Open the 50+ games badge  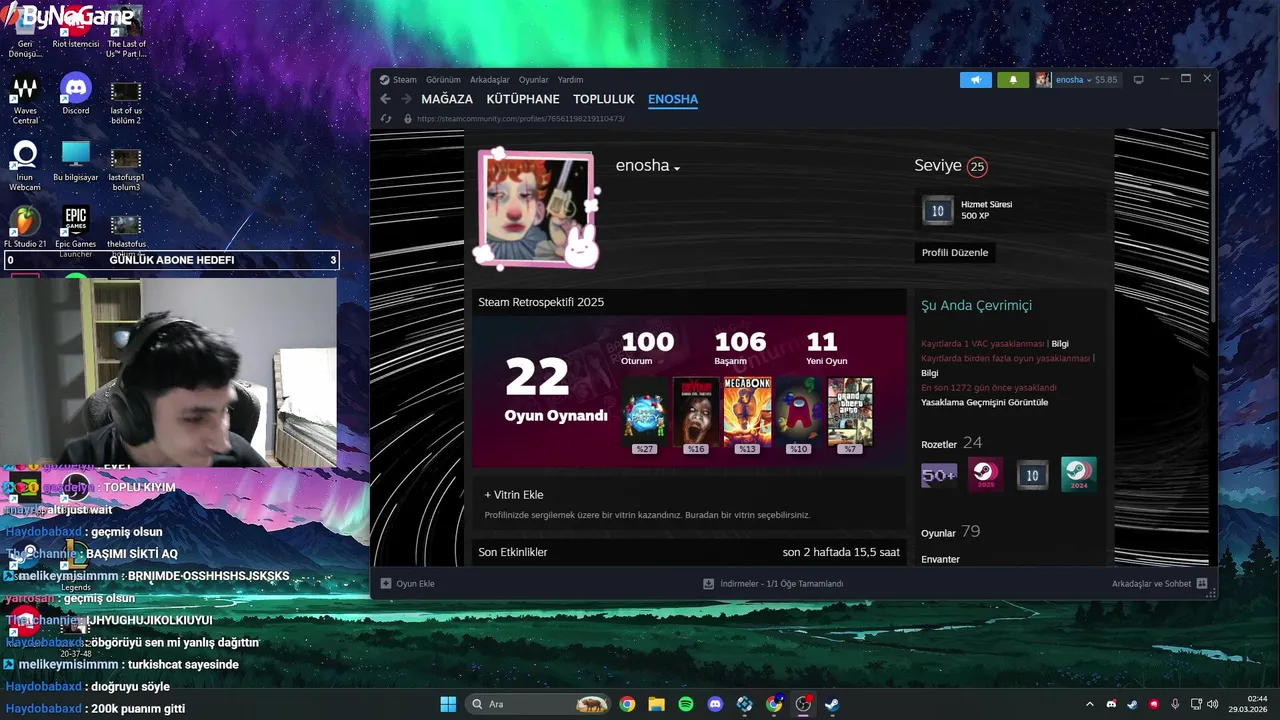tap(939, 475)
